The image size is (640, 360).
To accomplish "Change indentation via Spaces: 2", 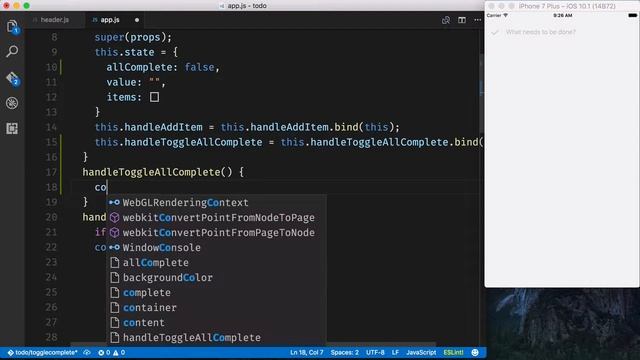I will point(344,352).
